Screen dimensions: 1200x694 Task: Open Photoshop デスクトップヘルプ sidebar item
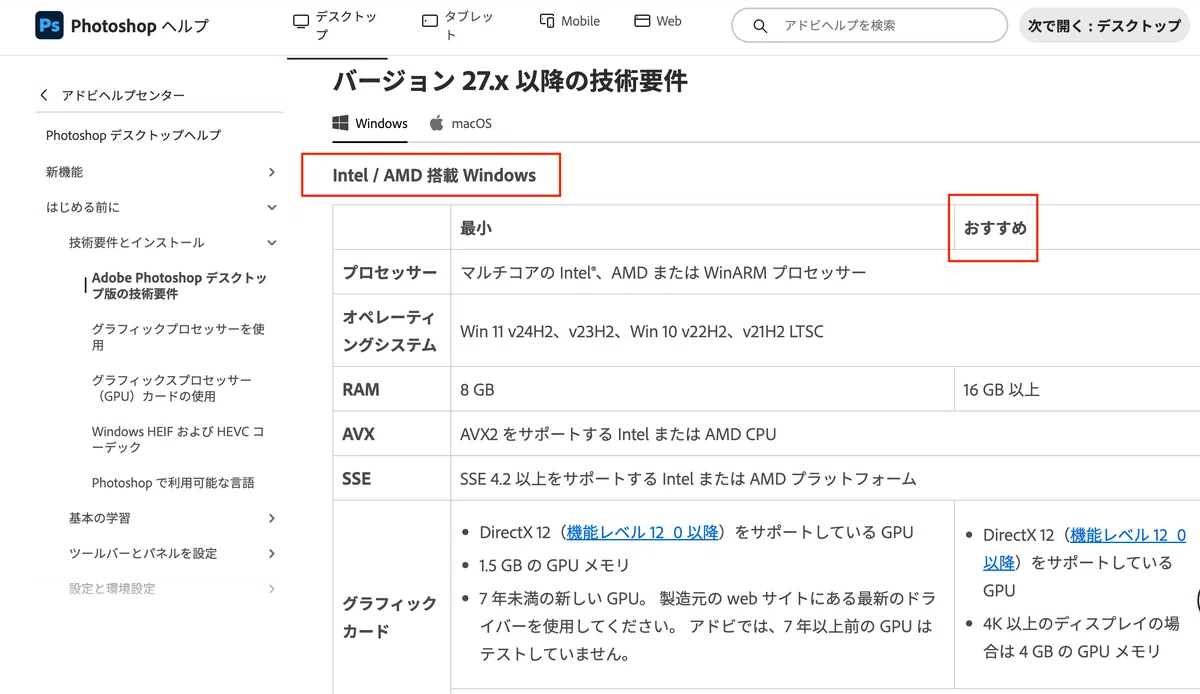[133, 135]
